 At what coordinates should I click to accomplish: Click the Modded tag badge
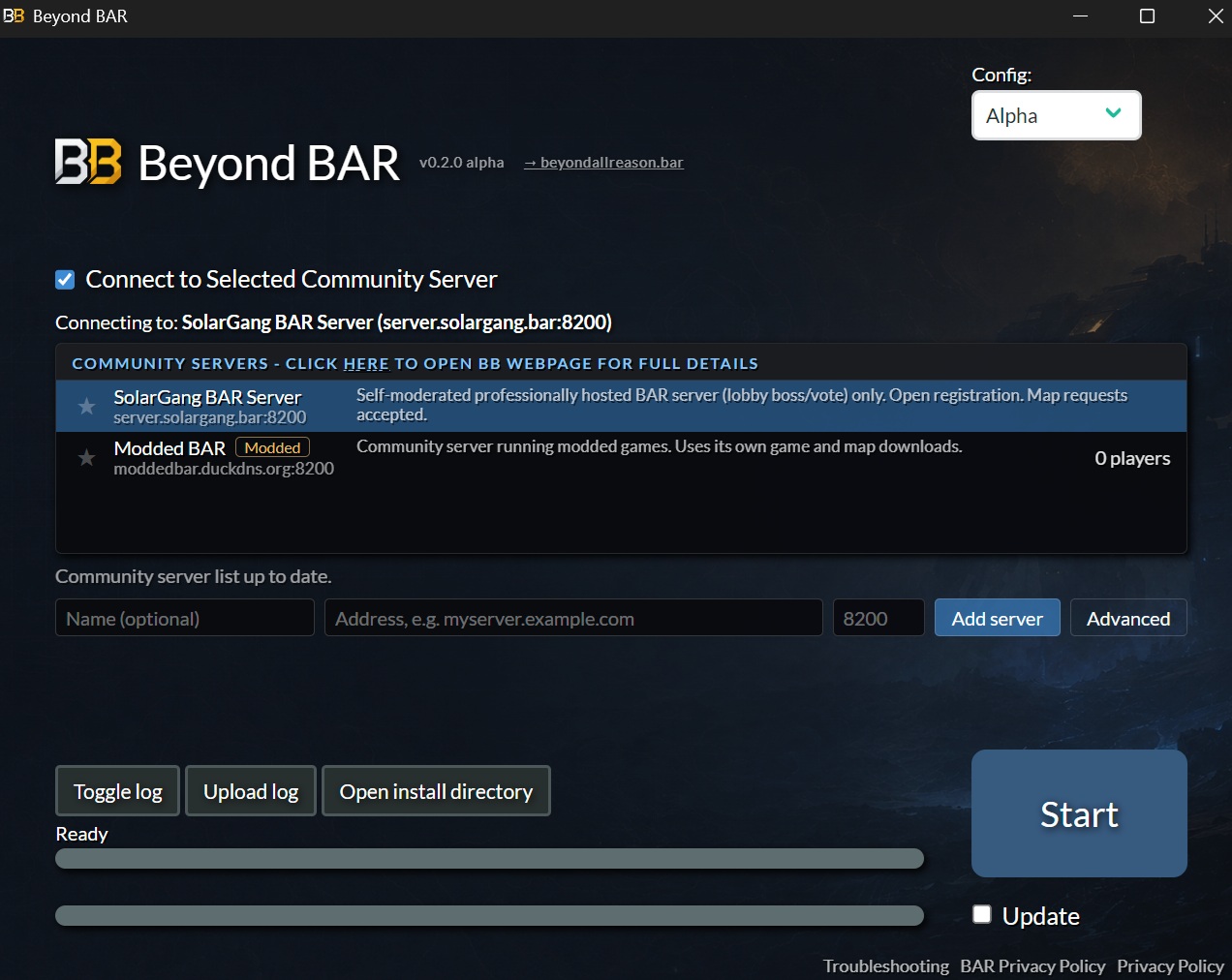tap(272, 447)
